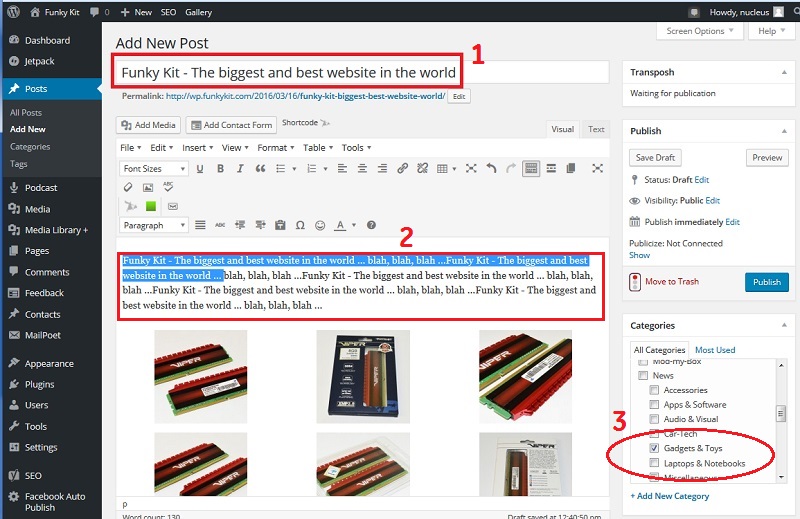Image resolution: width=800 pixels, height=519 pixels.
Task: Open Screen Options panel
Action: 699,31
